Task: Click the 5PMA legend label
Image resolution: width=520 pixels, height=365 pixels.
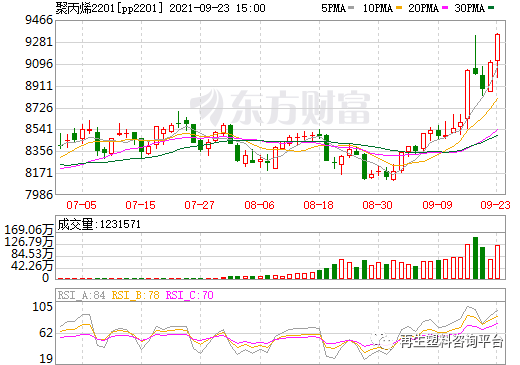Action: click(x=333, y=8)
